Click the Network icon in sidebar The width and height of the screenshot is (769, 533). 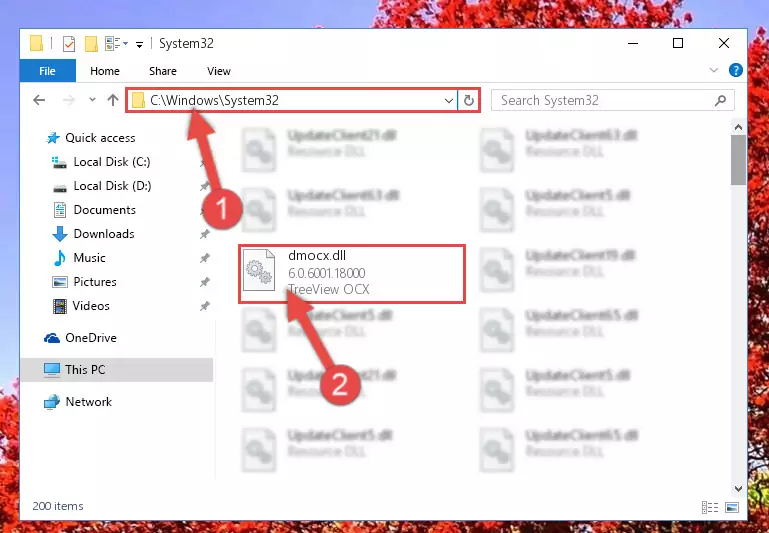click(x=51, y=402)
